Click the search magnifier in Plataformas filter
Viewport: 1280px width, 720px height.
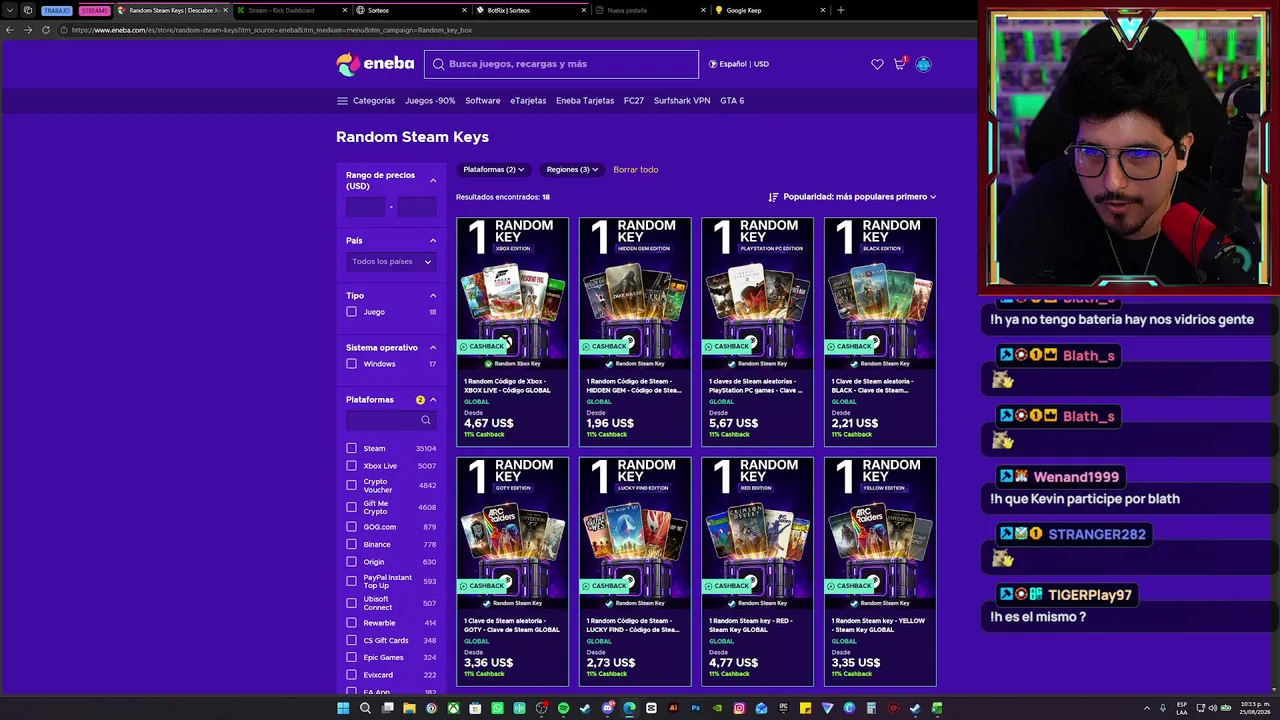point(426,420)
